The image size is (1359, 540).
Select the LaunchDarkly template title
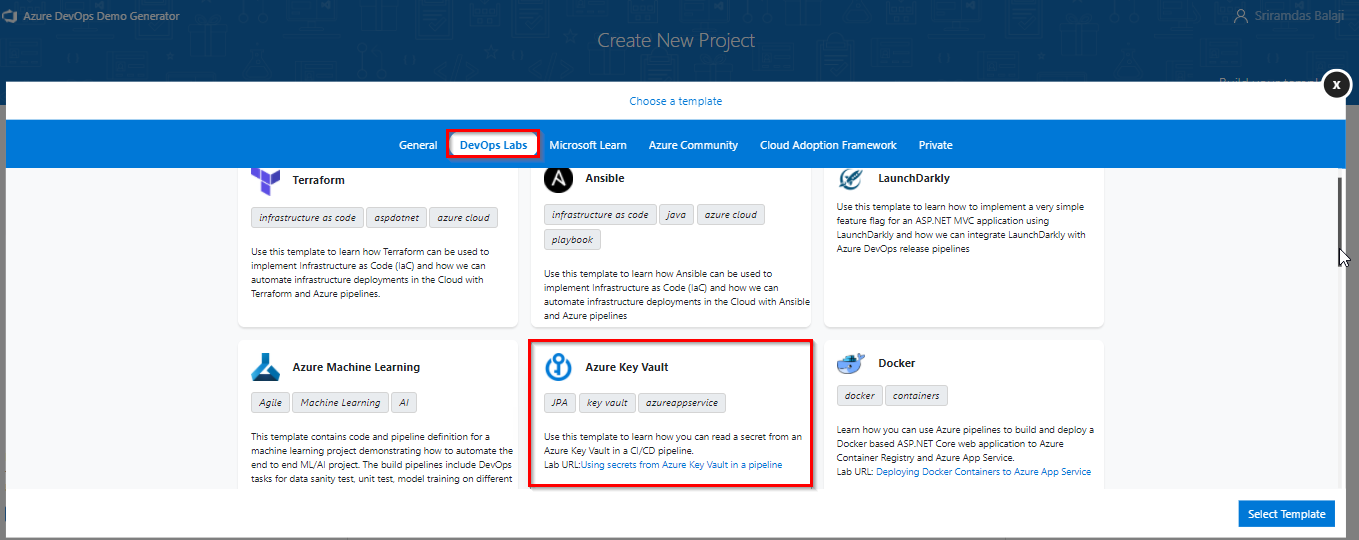[x=914, y=178]
